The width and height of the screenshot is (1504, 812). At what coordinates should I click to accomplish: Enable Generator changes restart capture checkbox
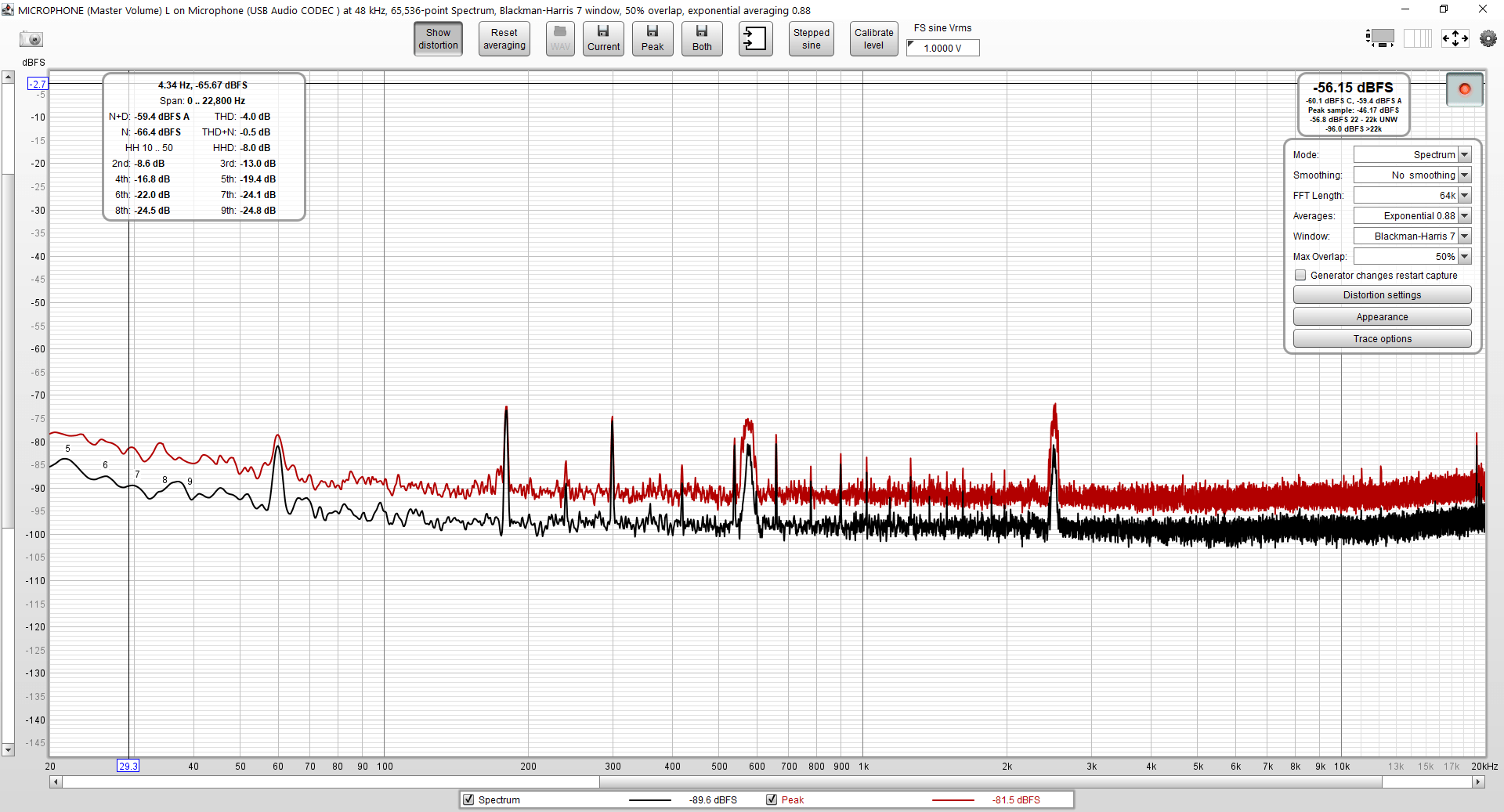1300,276
